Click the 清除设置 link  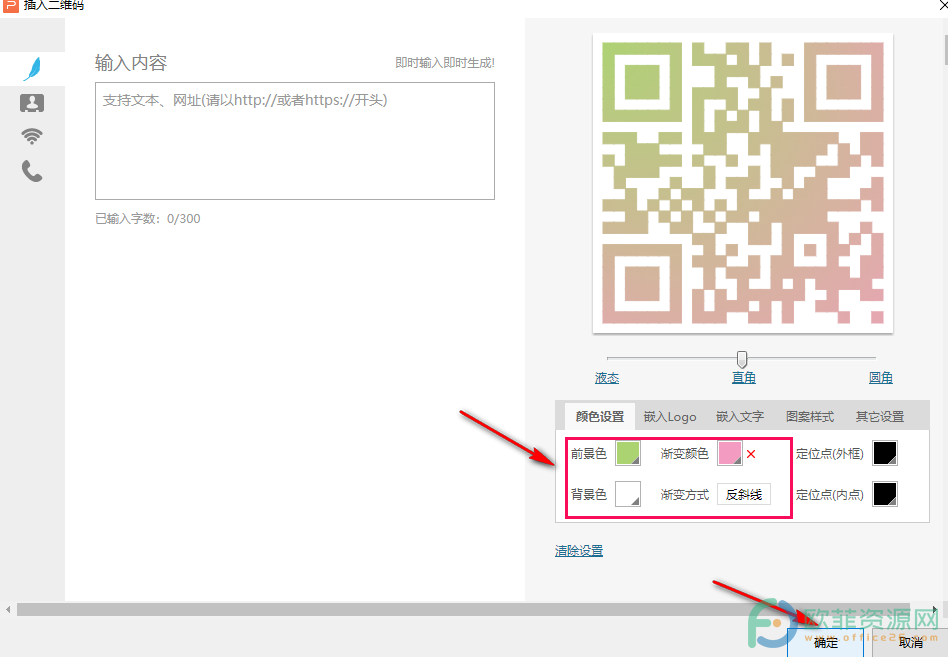pos(579,551)
